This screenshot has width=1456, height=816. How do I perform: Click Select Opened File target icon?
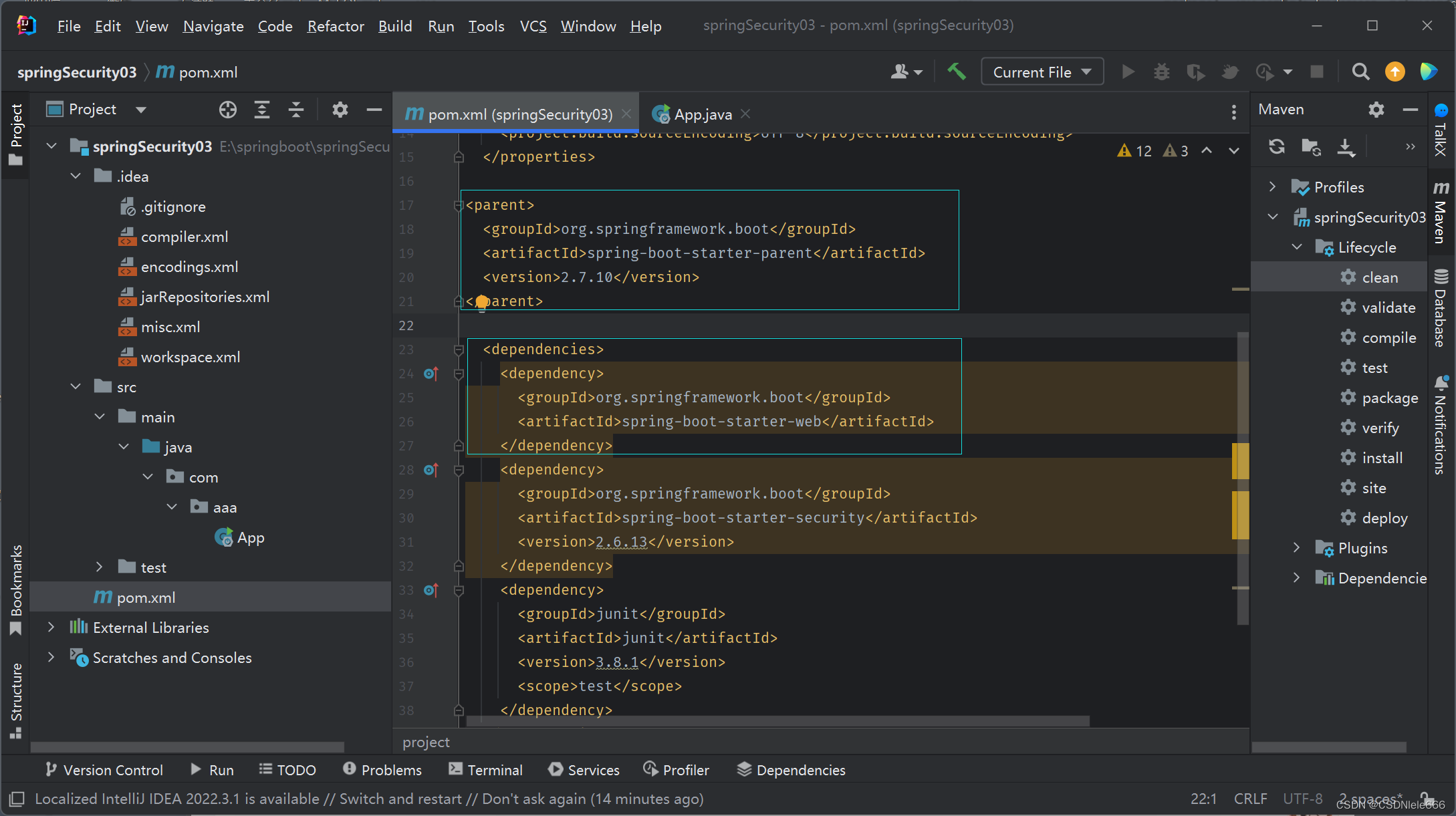coord(228,110)
